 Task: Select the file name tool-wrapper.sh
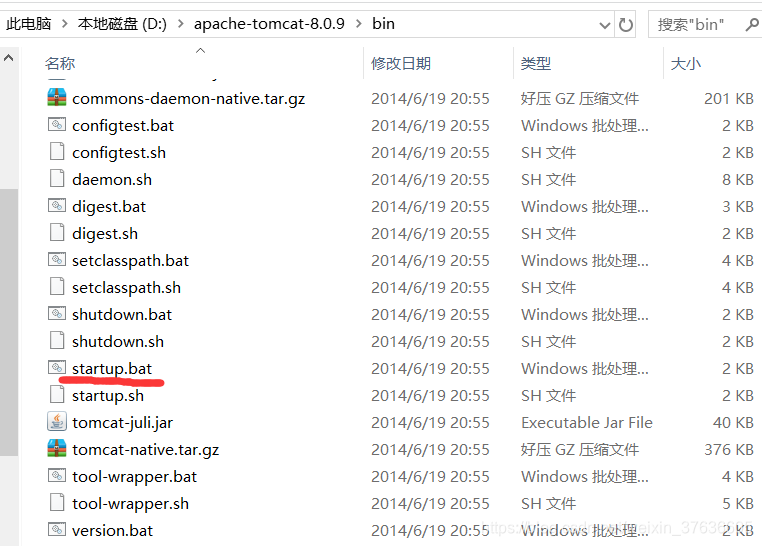(x=130, y=504)
